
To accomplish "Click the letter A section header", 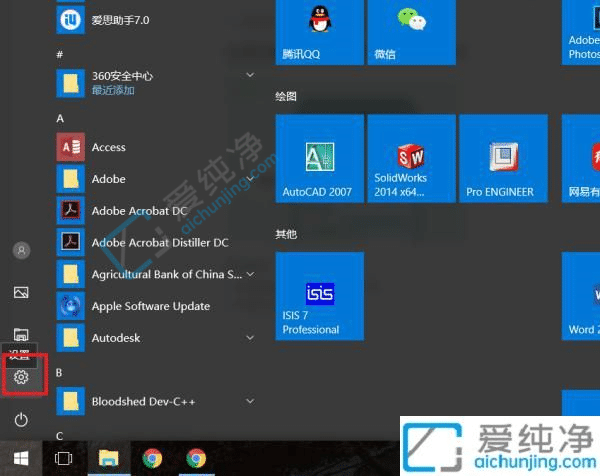I will (x=60, y=119).
